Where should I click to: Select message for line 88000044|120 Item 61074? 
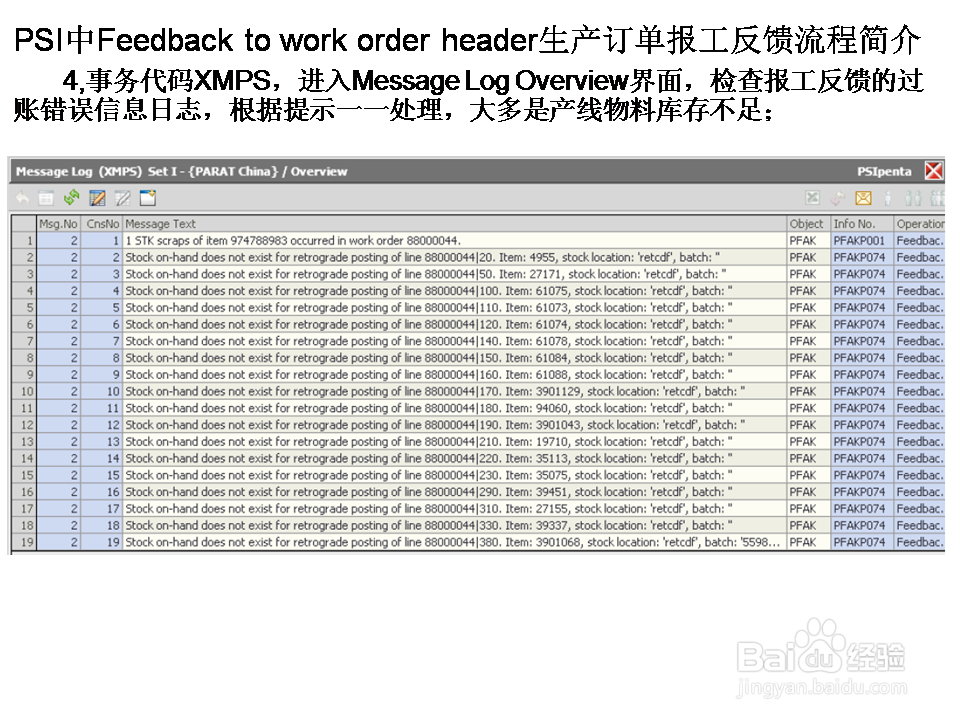click(454, 324)
